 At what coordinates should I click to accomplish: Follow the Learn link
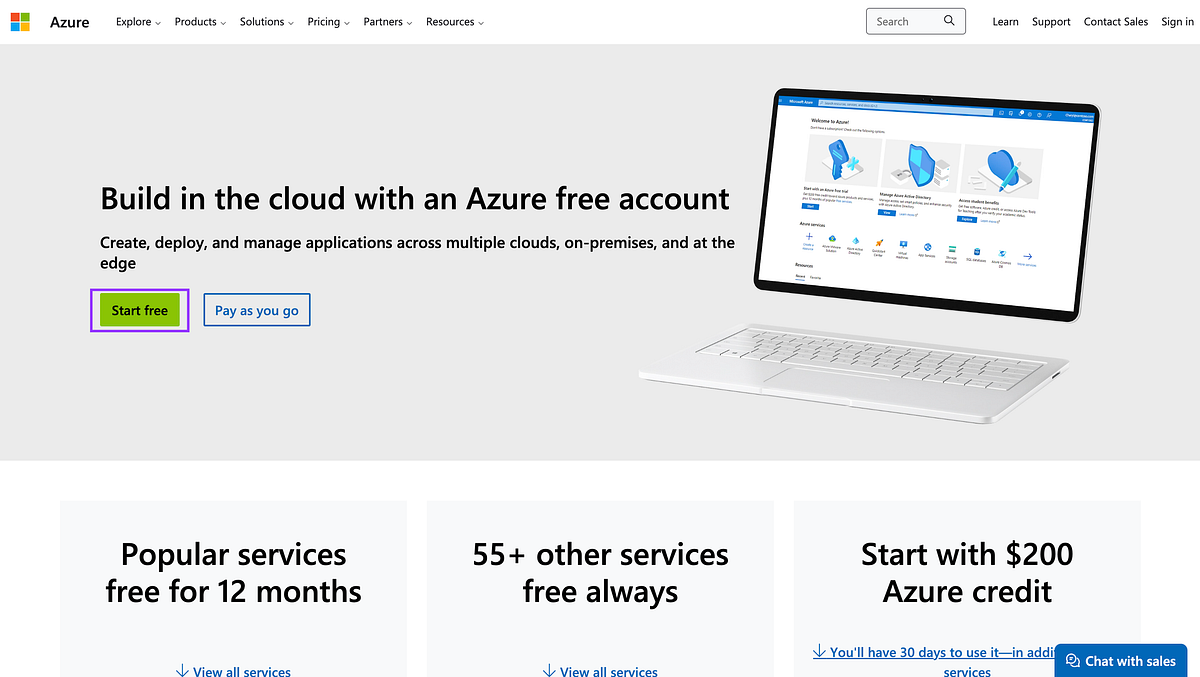point(1005,21)
